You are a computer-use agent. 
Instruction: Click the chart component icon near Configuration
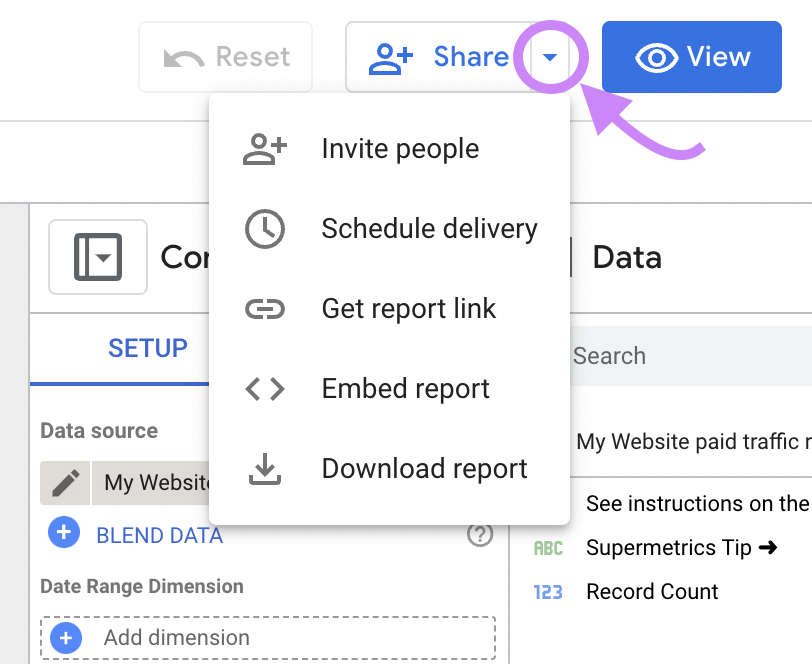tap(97, 257)
